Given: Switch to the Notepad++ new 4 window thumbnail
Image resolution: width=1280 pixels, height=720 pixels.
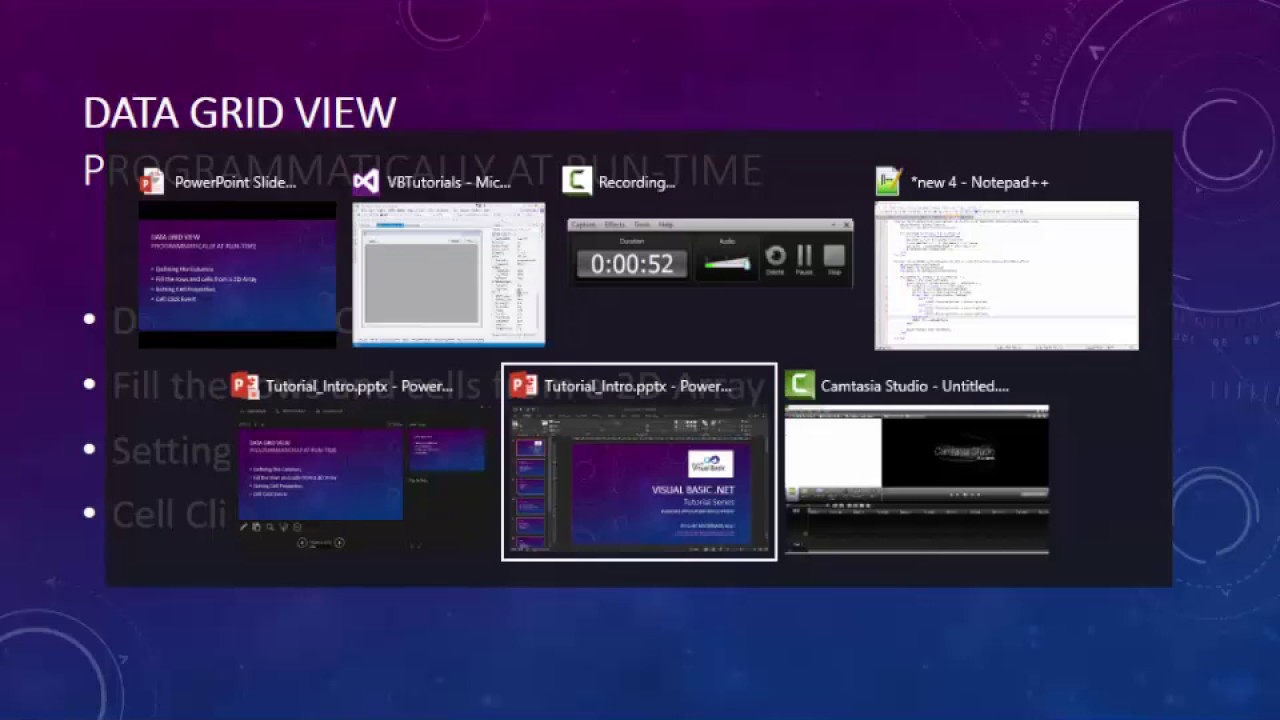Looking at the screenshot, I should pos(1006,276).
